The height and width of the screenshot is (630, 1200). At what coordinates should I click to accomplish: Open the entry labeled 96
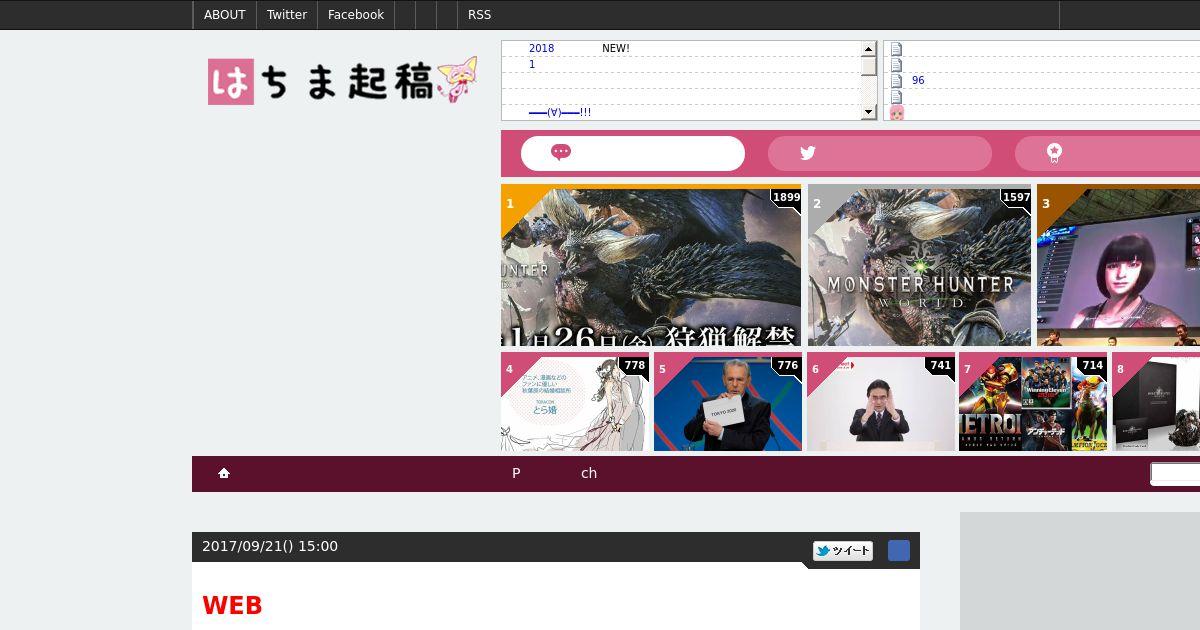918,80
